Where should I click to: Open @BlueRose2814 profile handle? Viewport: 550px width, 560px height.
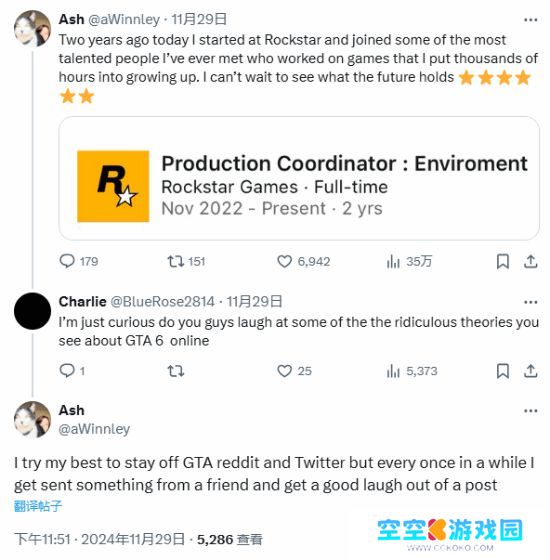pyautogui.click(x=162, y=302)
